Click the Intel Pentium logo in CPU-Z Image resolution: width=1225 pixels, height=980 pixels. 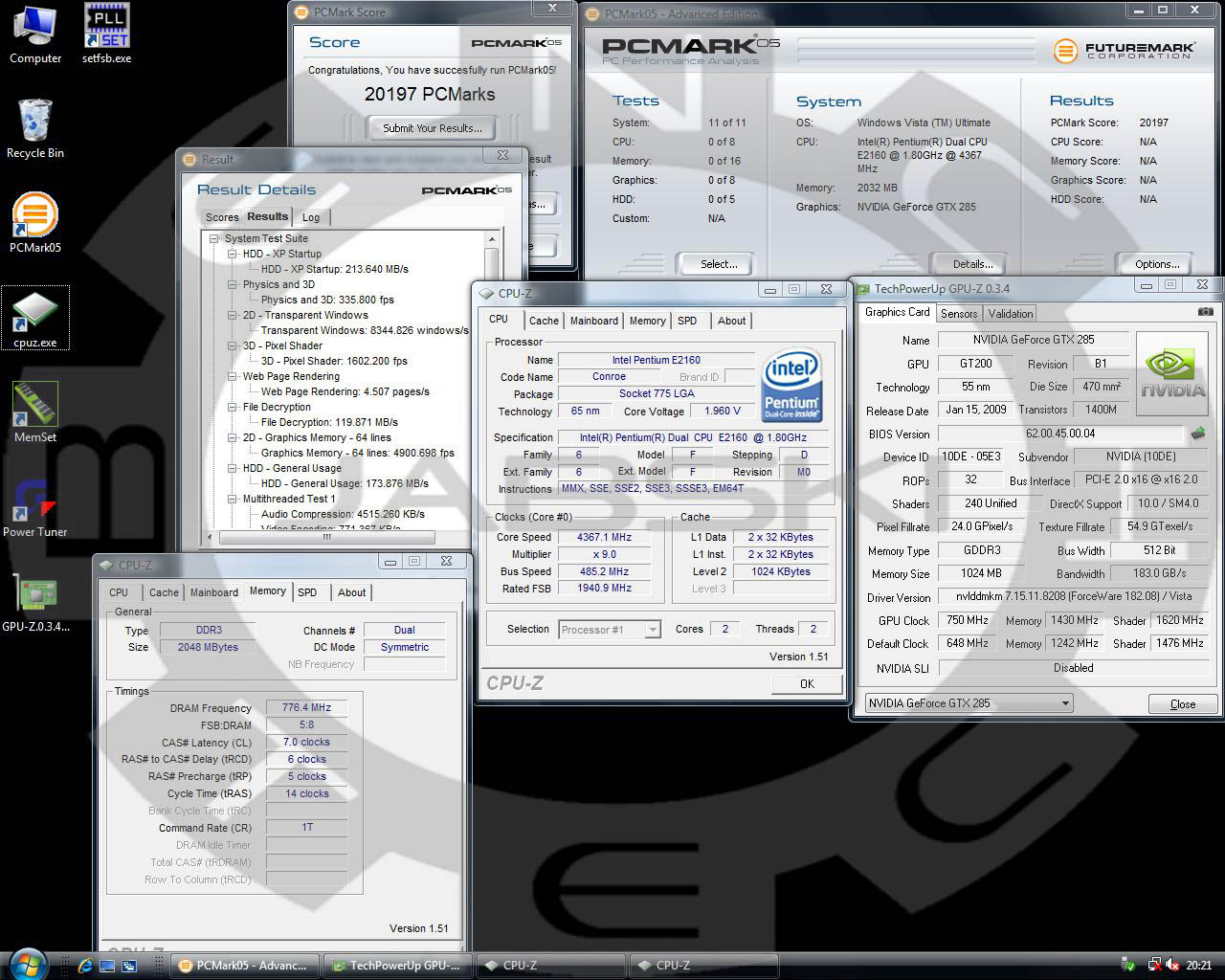coord(792,386)
